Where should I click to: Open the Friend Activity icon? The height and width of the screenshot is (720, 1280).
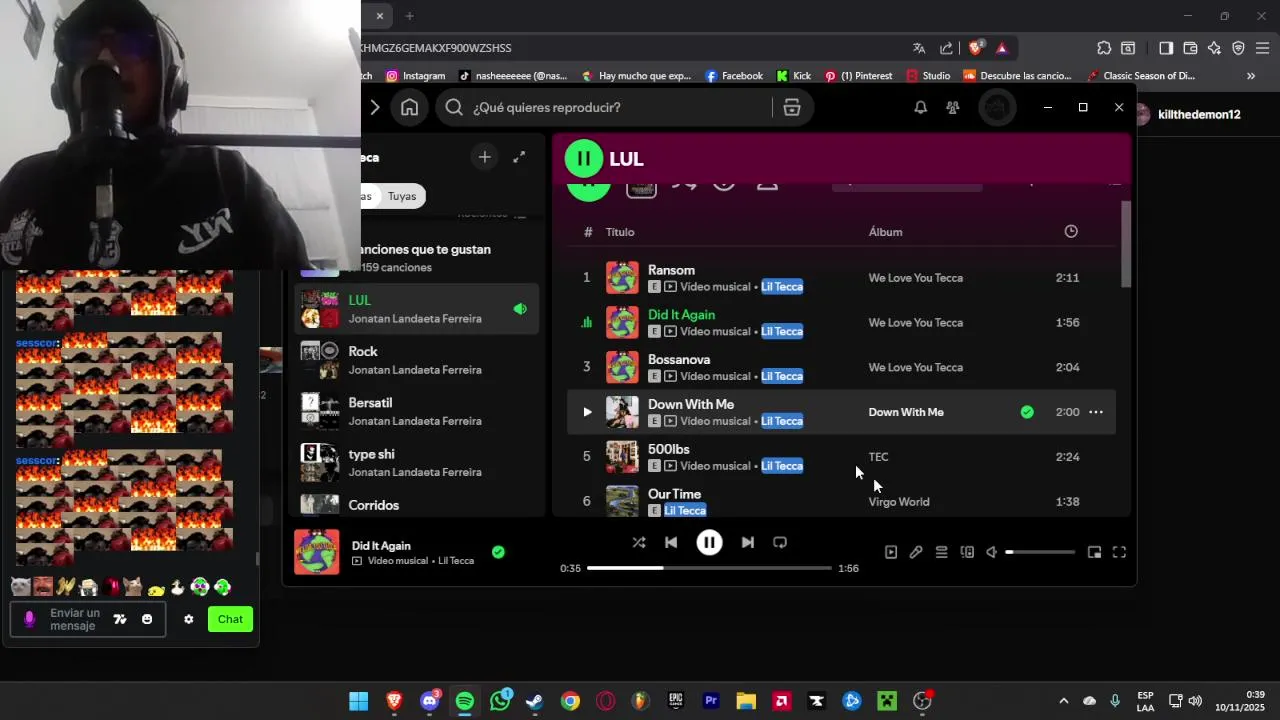pos(952,107)
